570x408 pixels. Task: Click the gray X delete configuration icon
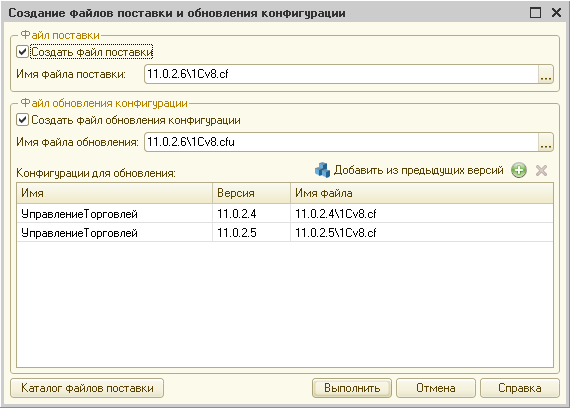541,170
